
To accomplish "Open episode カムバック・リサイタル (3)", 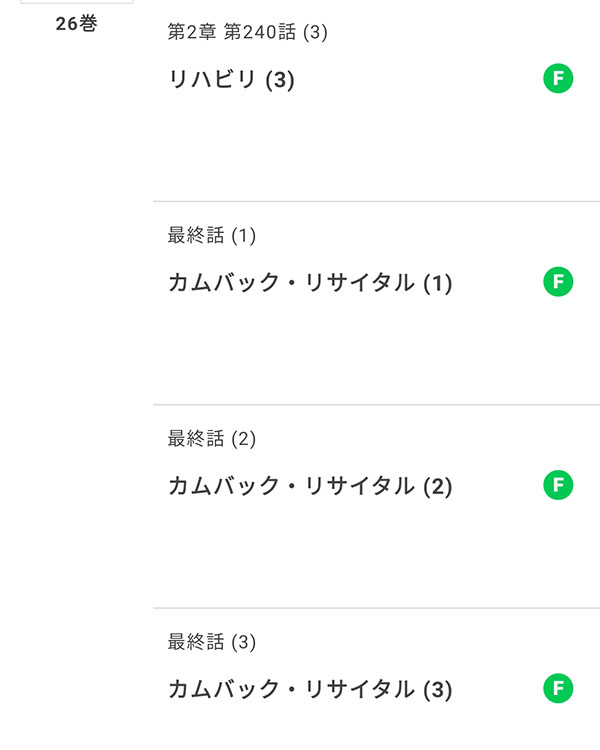I will (310, 689).
